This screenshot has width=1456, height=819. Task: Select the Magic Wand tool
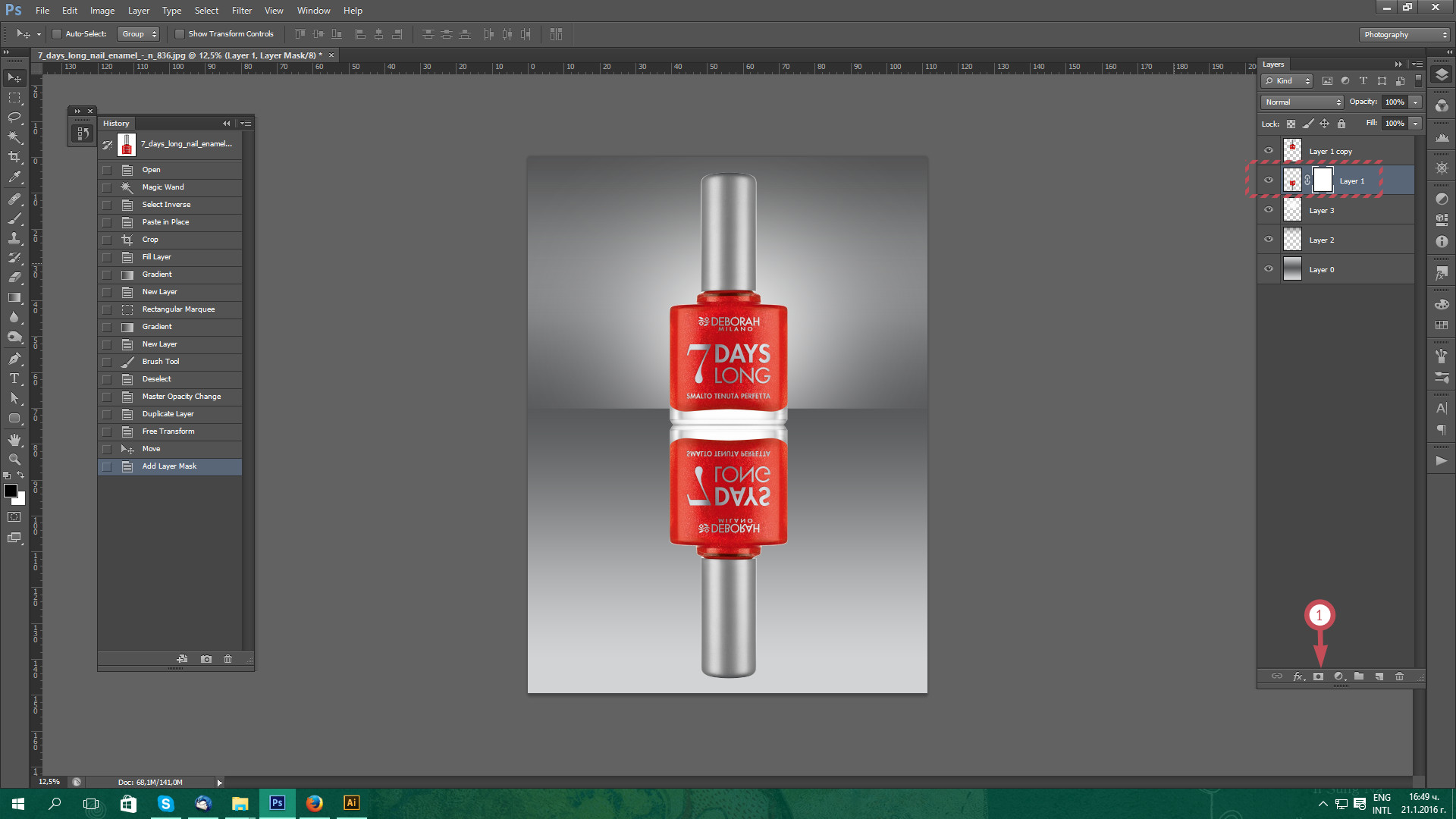click(14, 137)
